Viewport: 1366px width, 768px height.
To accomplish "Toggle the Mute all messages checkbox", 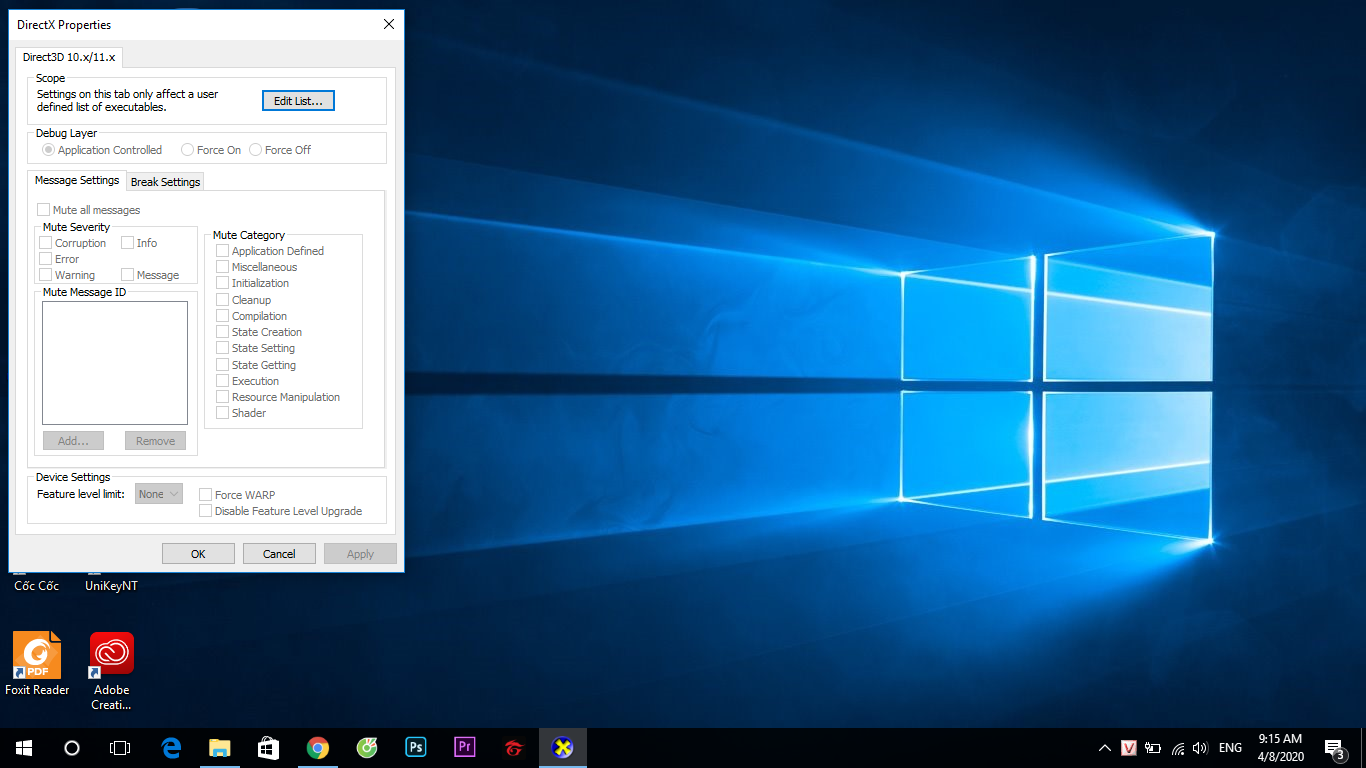I will pos(44,210).
